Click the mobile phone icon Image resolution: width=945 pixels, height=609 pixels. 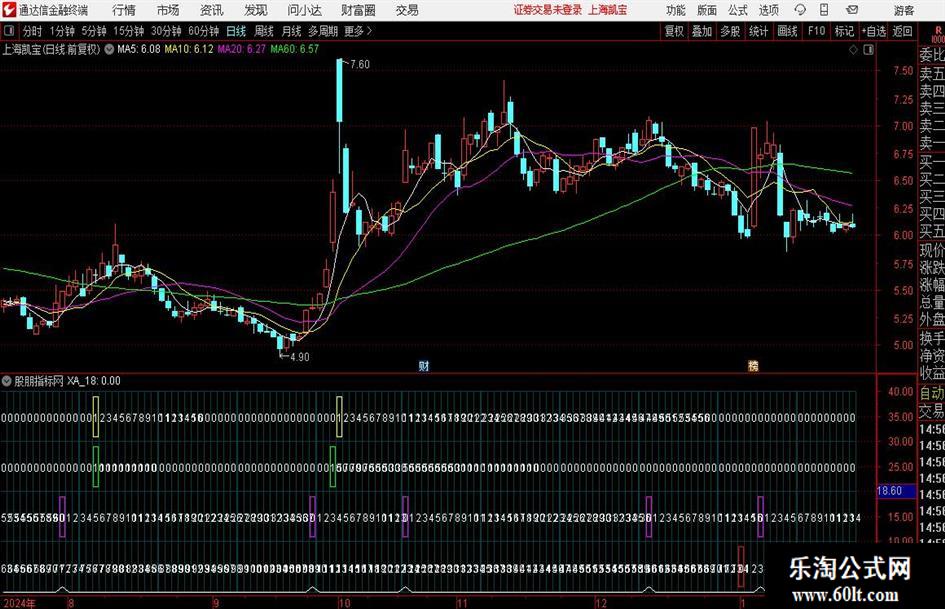pos(824,10)
